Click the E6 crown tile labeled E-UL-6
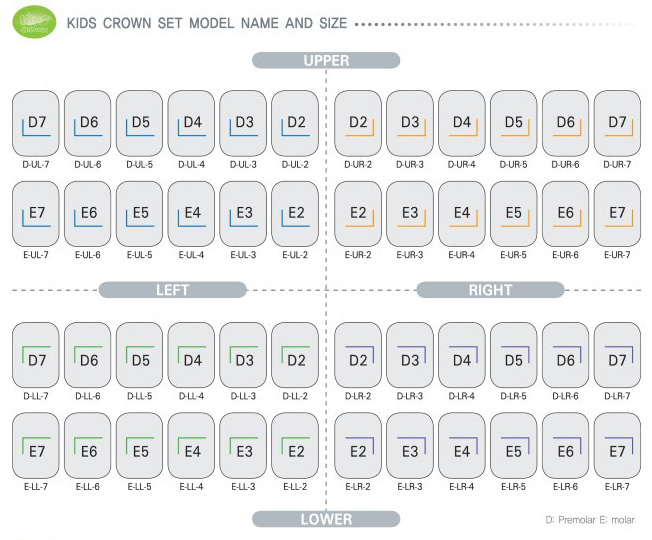Image resolution: width=652 pixels, height=540 pixels. click(x=88, y=213)
